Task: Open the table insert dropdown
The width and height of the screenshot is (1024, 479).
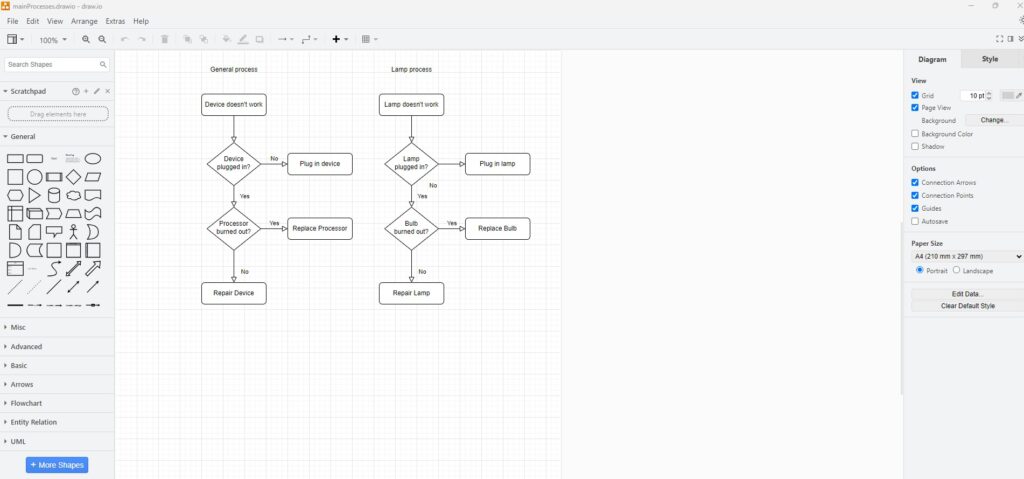Action: click(369, 40)
